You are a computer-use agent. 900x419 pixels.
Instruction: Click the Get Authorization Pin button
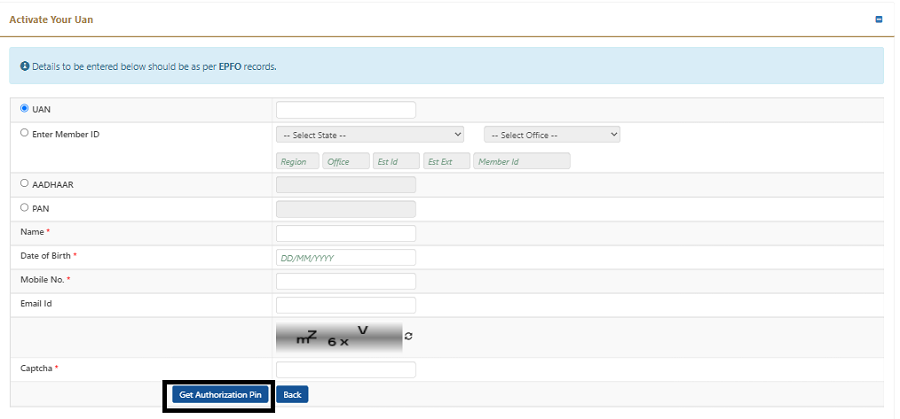[220, 395]
